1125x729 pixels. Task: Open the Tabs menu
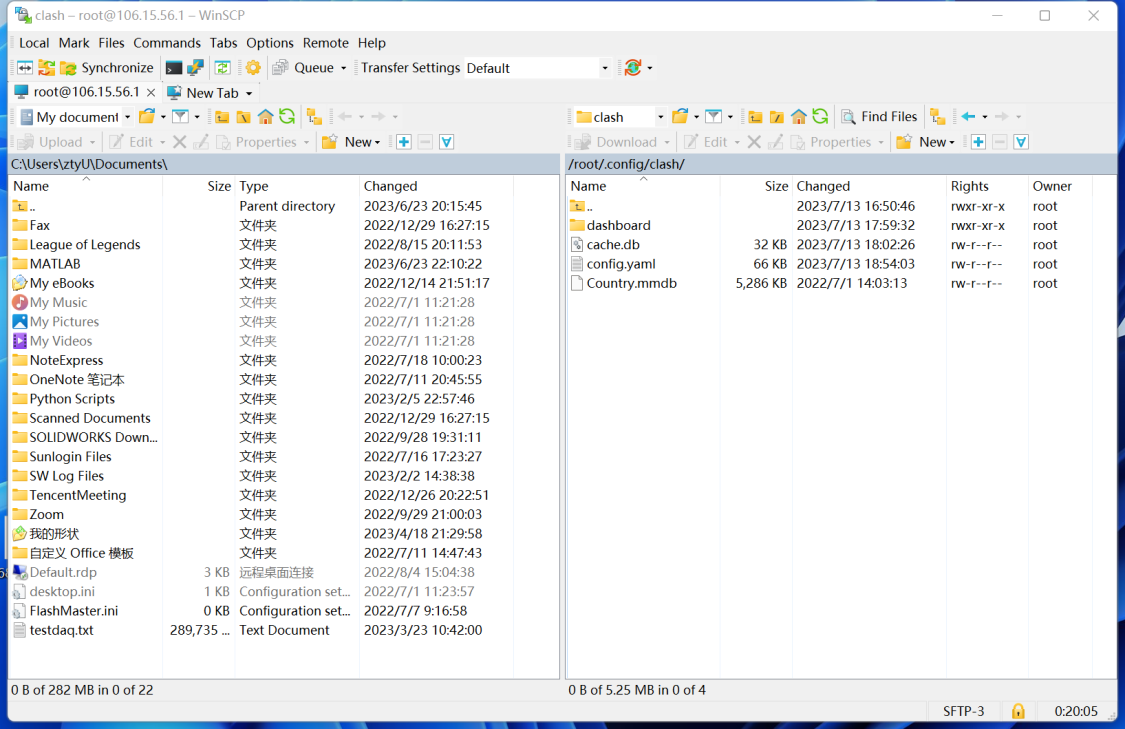tap(223, 43)
